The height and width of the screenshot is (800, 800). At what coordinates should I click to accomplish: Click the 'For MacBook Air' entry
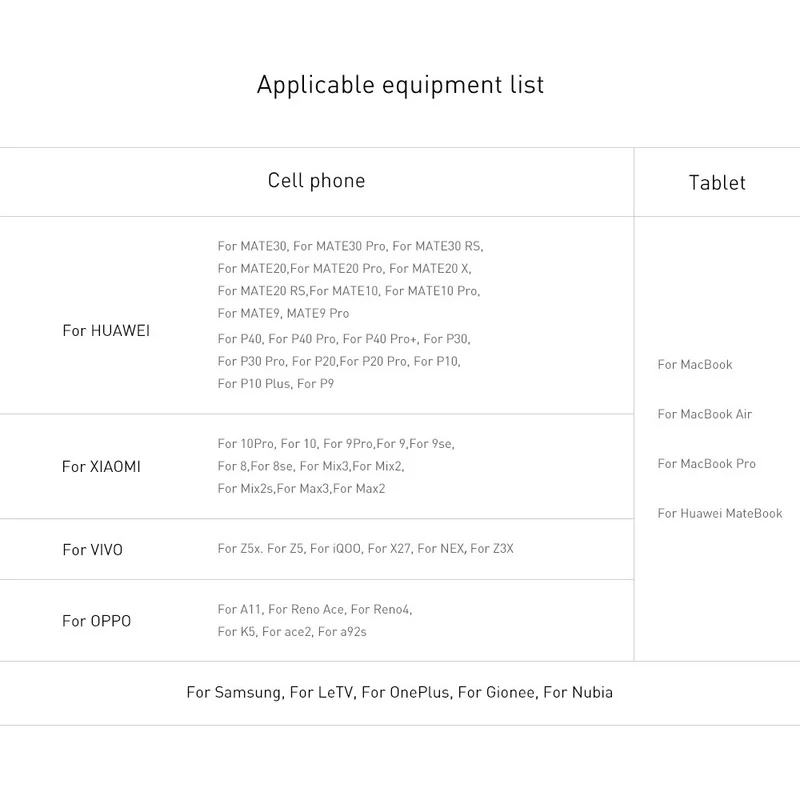705,414
